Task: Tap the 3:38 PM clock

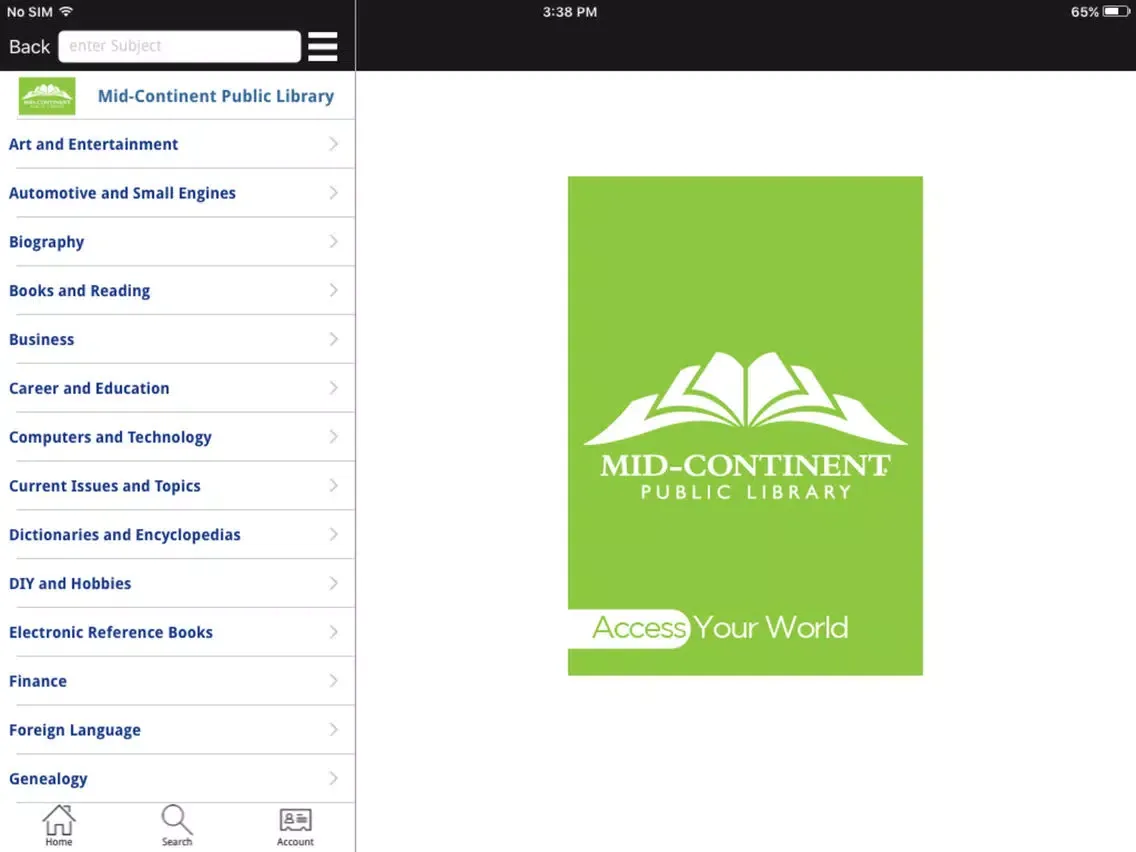Action: [569, 12]
